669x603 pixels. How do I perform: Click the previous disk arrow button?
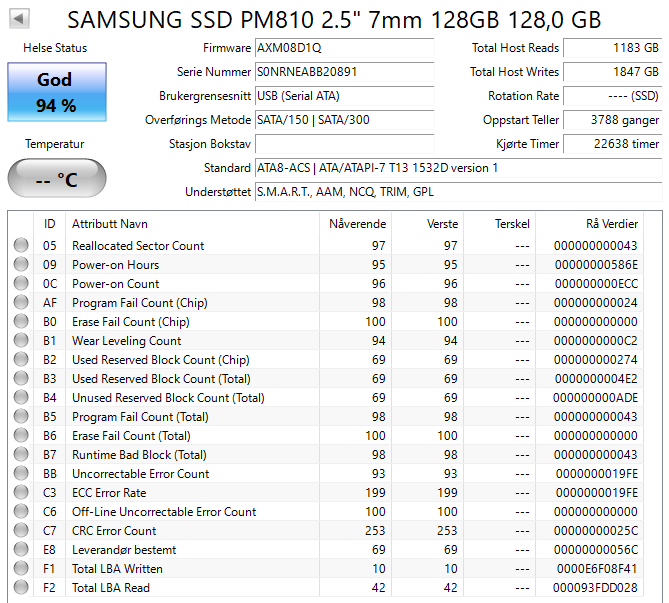pyautogui.click(x=19, y=18)
